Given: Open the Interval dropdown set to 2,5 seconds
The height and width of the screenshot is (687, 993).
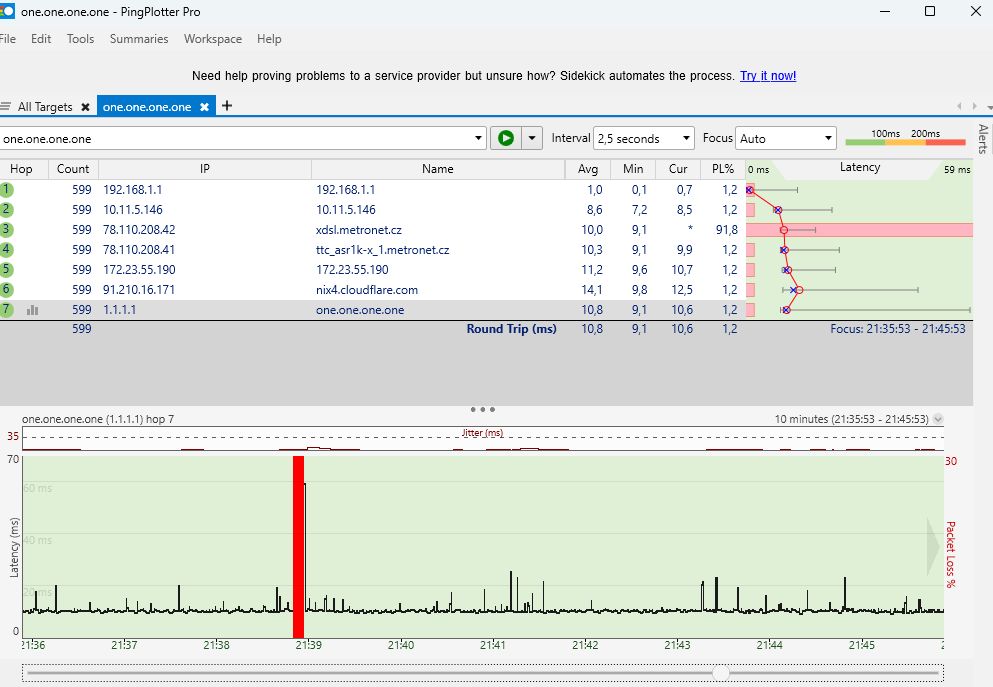Looking at the screenshot, I should pyautogui.click(x=644, y=139).
